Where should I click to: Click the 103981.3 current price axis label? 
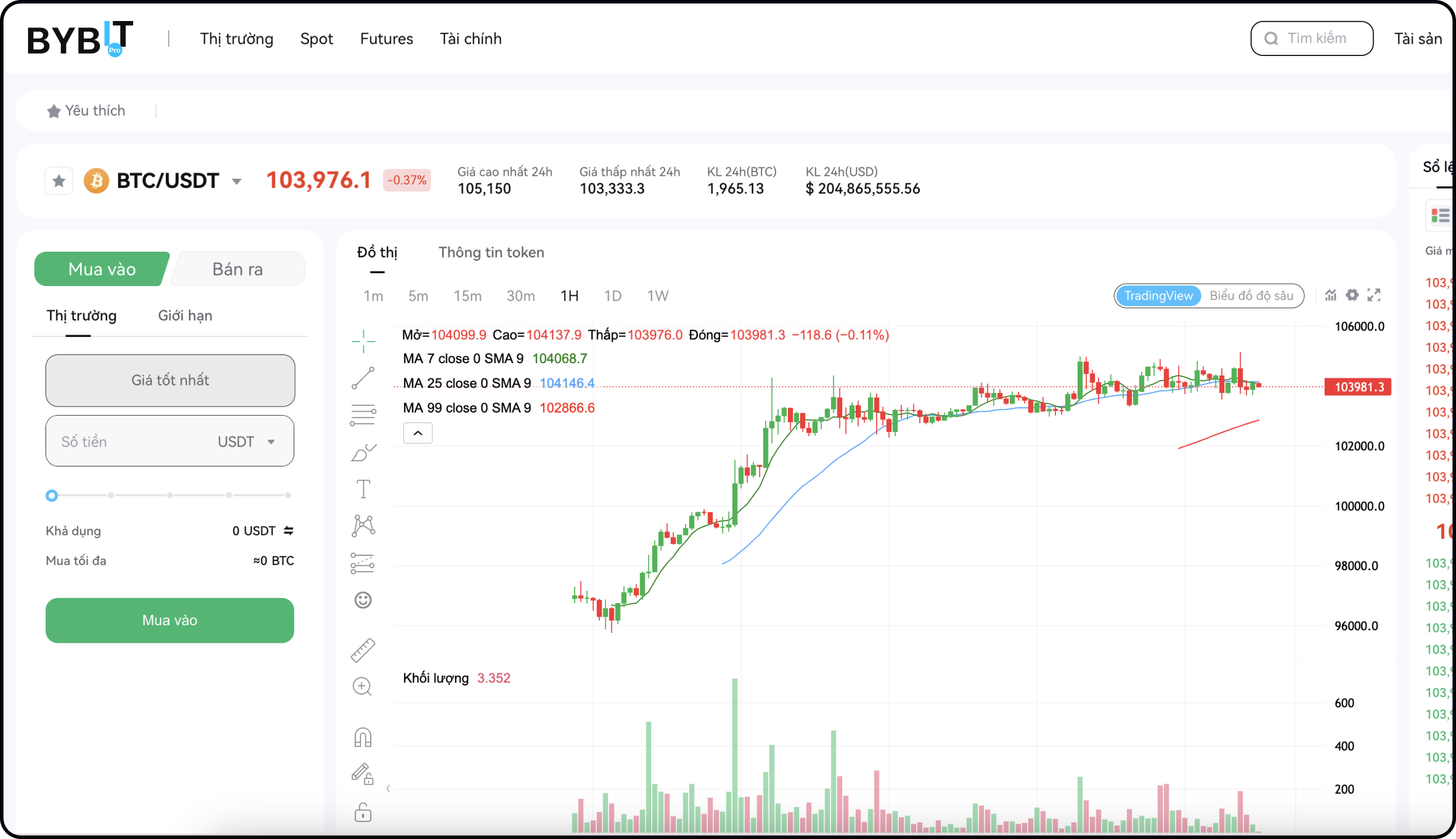1358,387
